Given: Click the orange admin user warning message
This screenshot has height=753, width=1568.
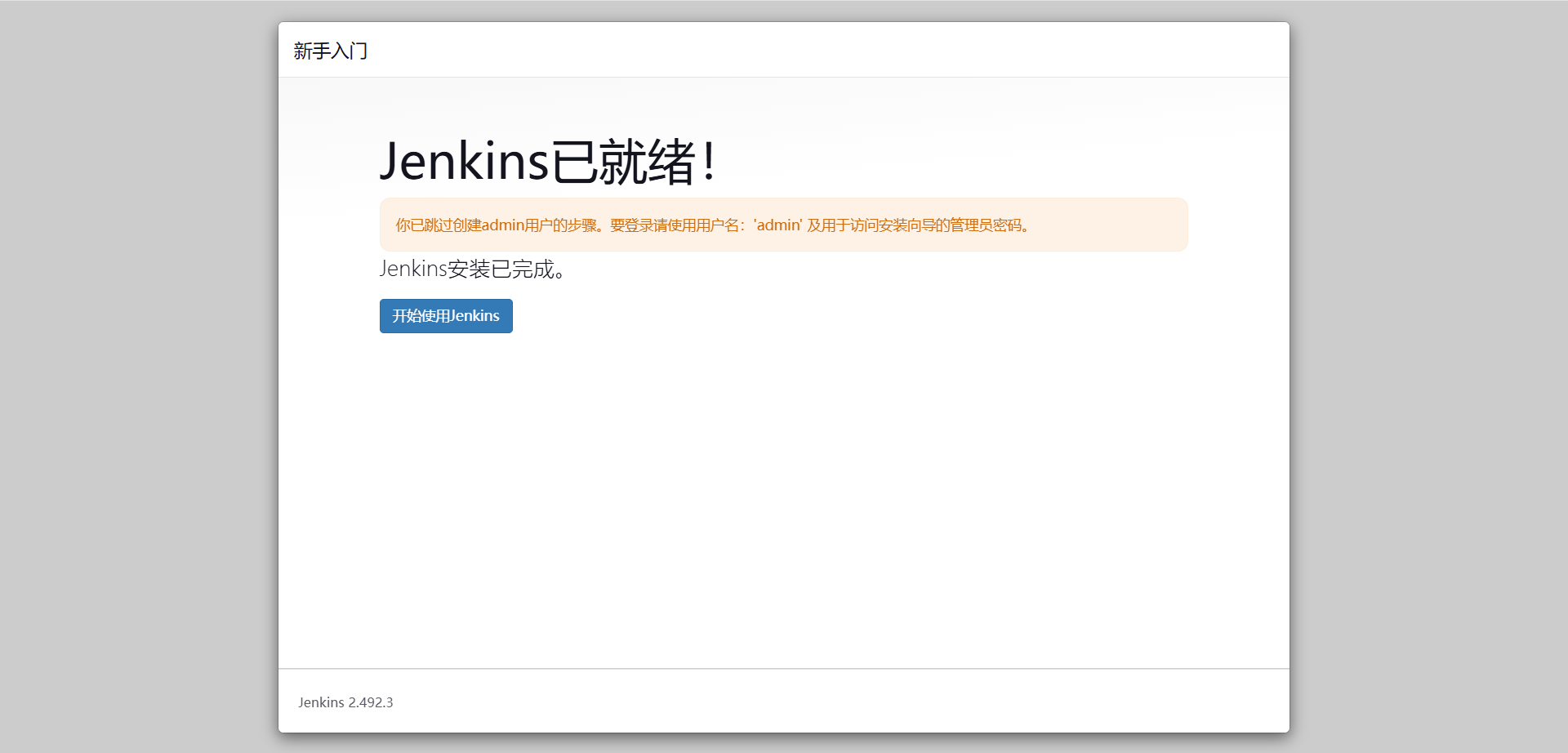Looking at the screenshot, I should click(x=783, y=225).
